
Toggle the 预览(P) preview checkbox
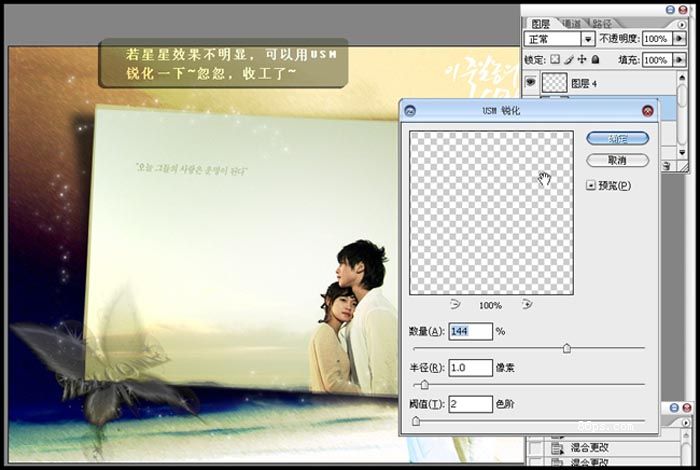[591, 185]
